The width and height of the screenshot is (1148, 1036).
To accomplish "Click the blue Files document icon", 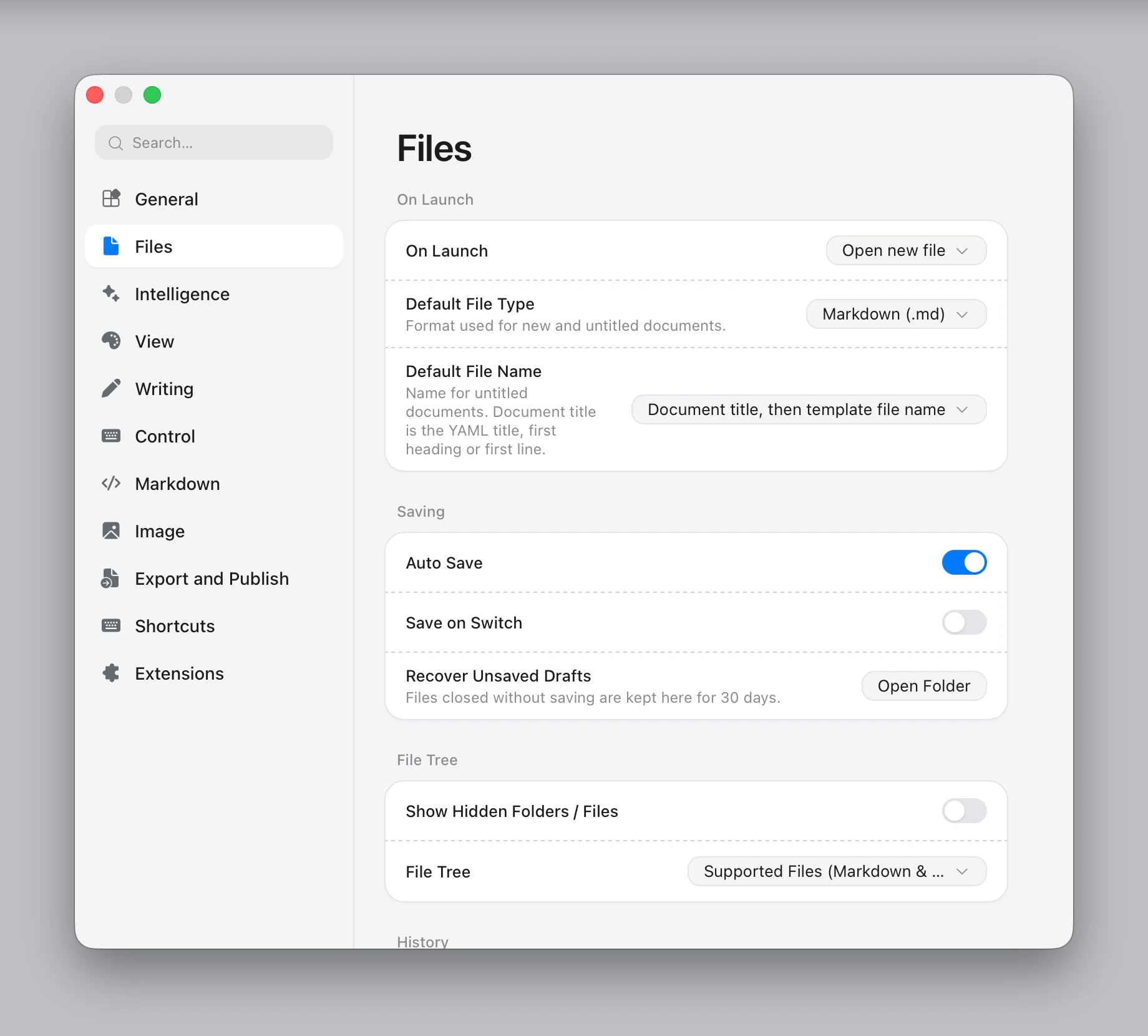I will point(111,246).
